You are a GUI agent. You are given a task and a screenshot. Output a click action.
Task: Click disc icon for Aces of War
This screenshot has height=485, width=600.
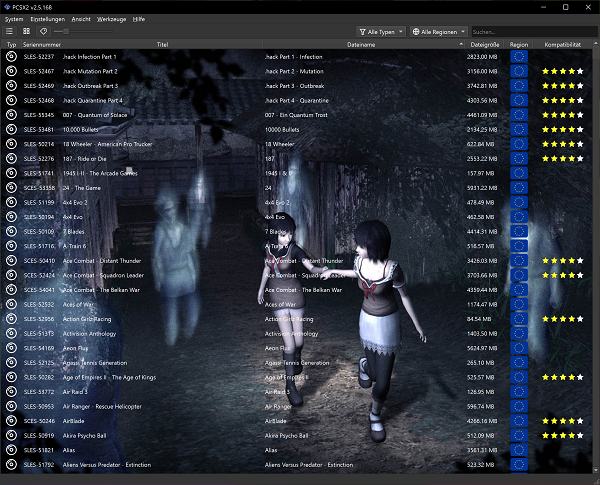(x=11, y=304)
